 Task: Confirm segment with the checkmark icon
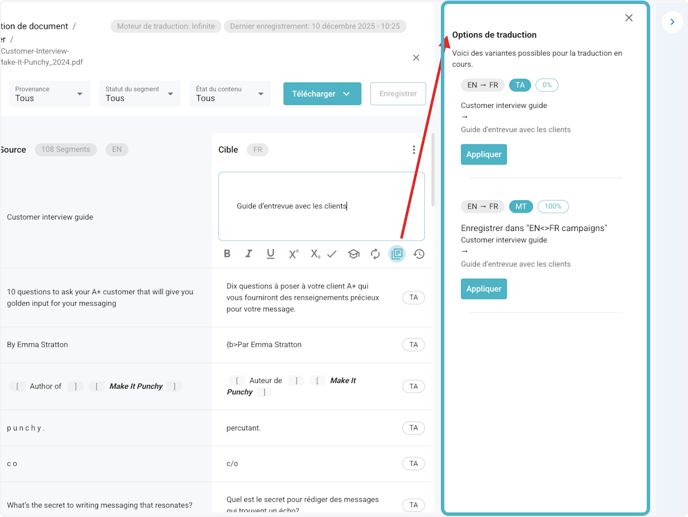click(x=332, y=254)
